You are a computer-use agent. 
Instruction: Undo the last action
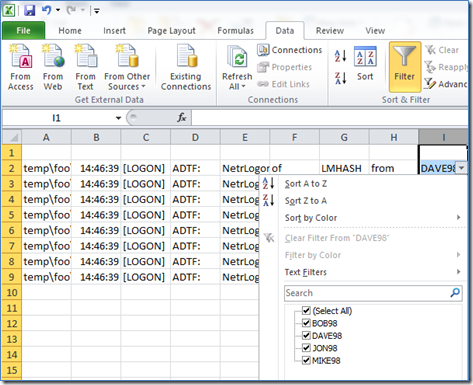pos(46,10)
